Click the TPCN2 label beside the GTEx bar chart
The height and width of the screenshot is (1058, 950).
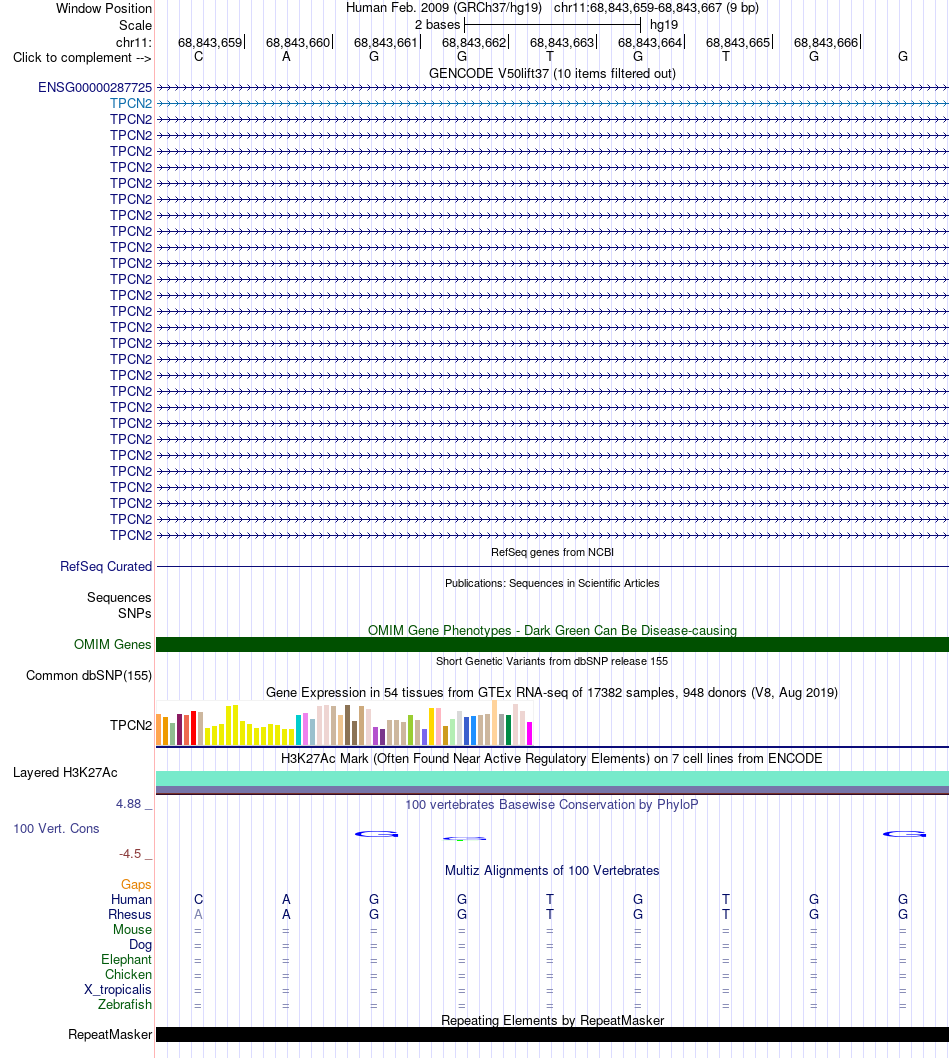(131, 725)
